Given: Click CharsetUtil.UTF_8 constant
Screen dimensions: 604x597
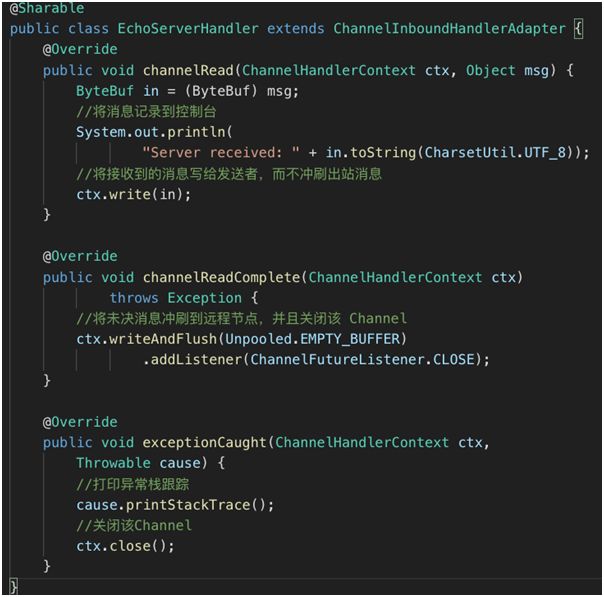Looking at the screenshot, I should [x=495, y=153].
